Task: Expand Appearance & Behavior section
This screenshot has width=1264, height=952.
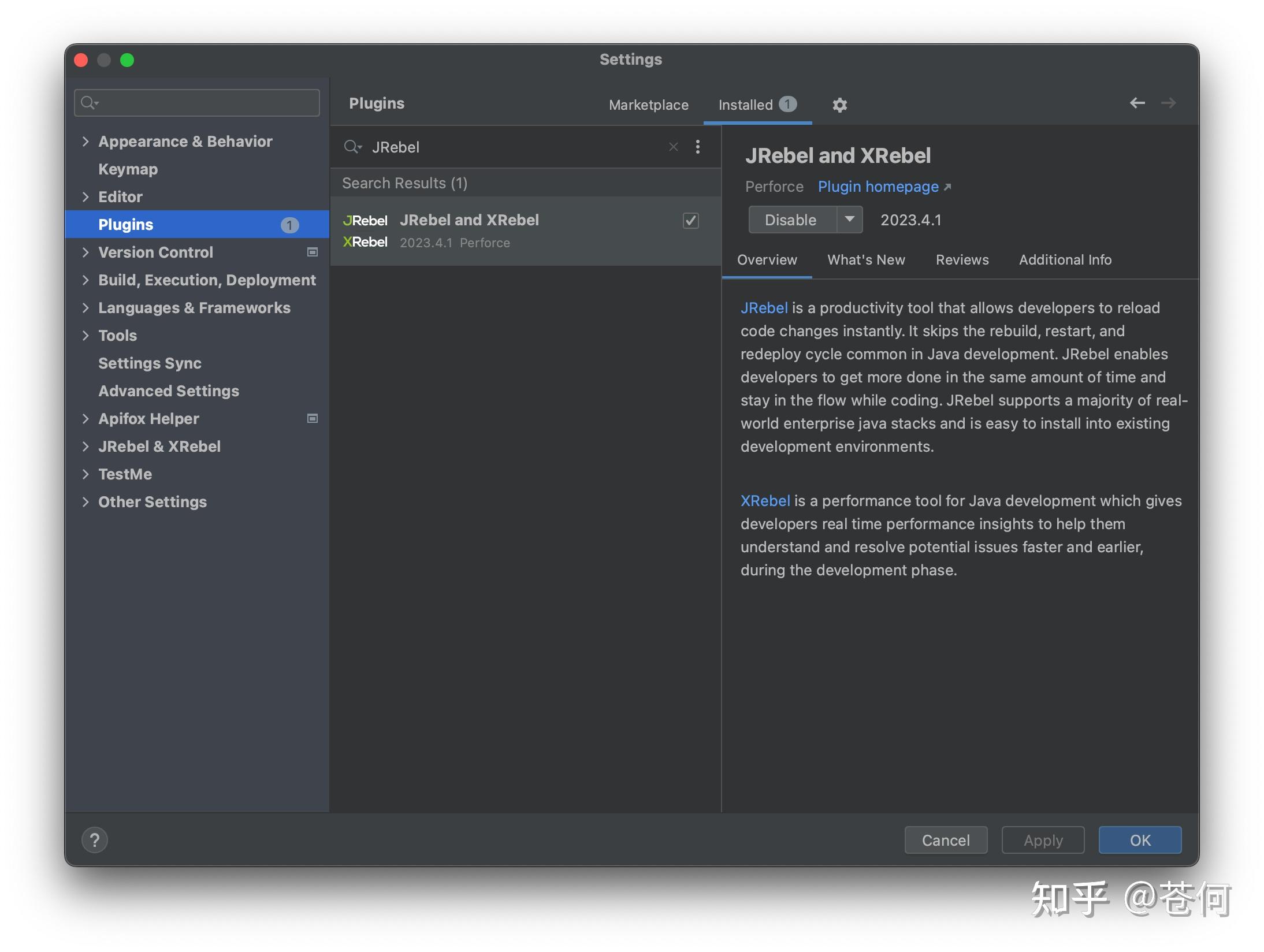Action: [85, 141]
